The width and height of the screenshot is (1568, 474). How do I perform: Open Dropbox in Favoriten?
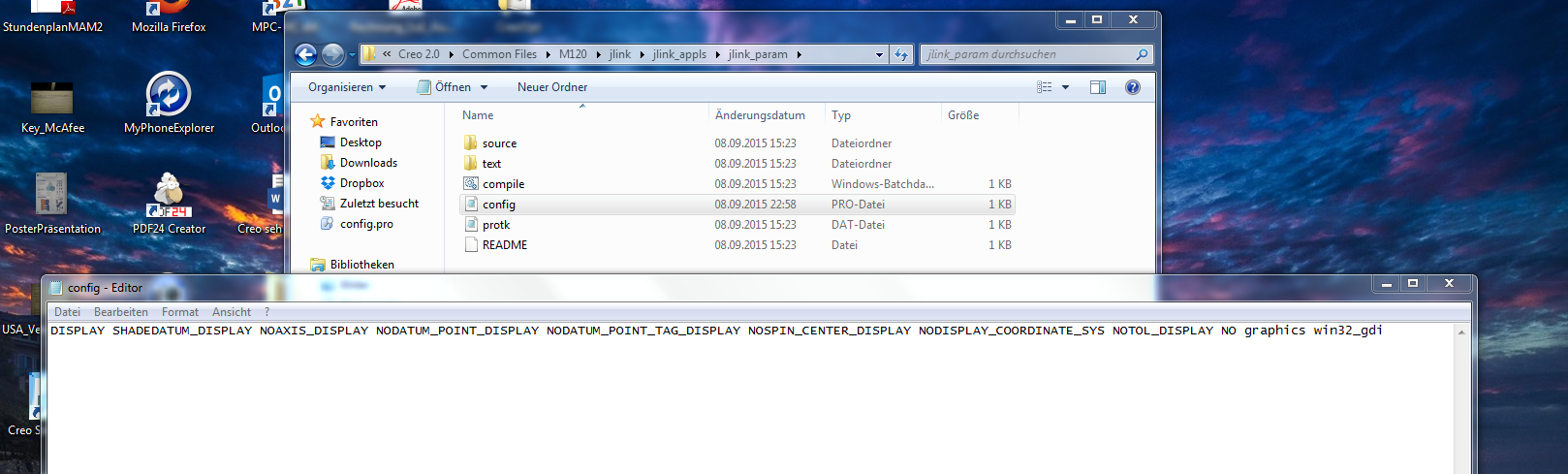(x=361, y=183)
